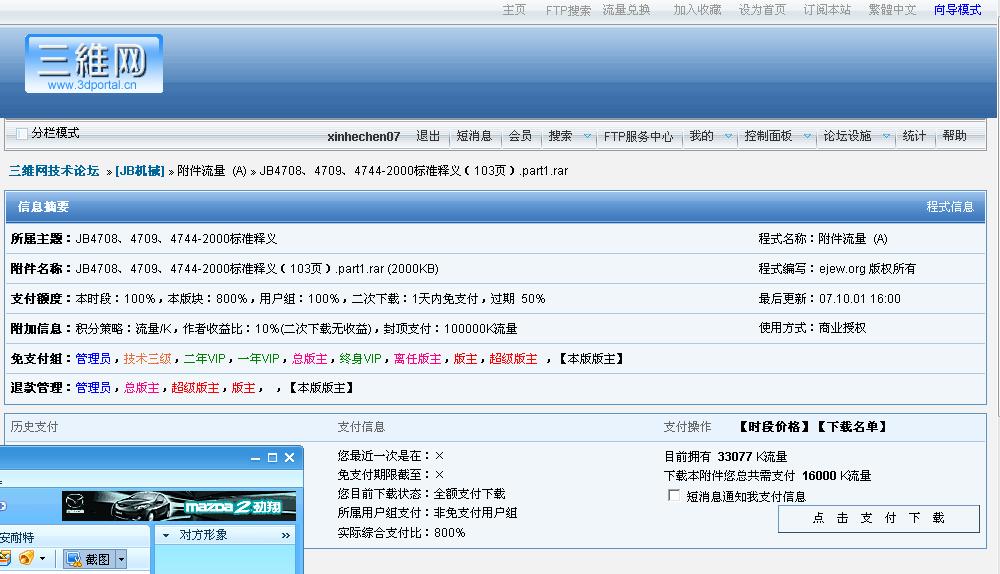Viewport: 1000px width, 574px height.
Task: Click 历史支付 column header
Action: pyautogui.click(x=34, y=427)
